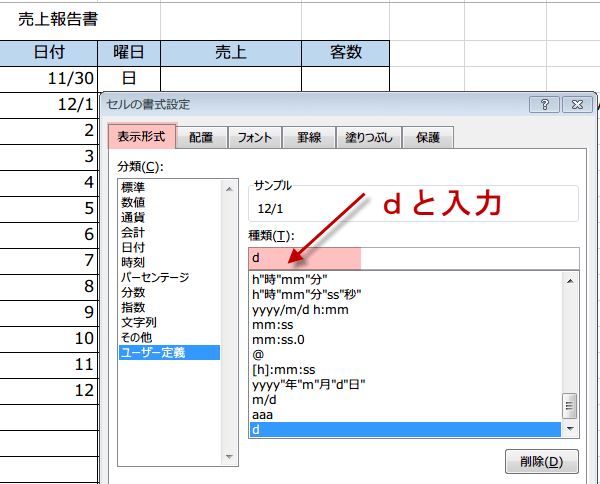Select the date cell showing 8
600x484 pixels.
coord(48,287)
